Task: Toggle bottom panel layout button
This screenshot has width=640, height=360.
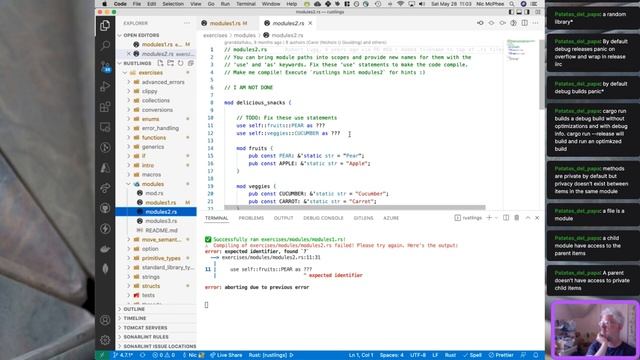Action: tap(519, 12)
